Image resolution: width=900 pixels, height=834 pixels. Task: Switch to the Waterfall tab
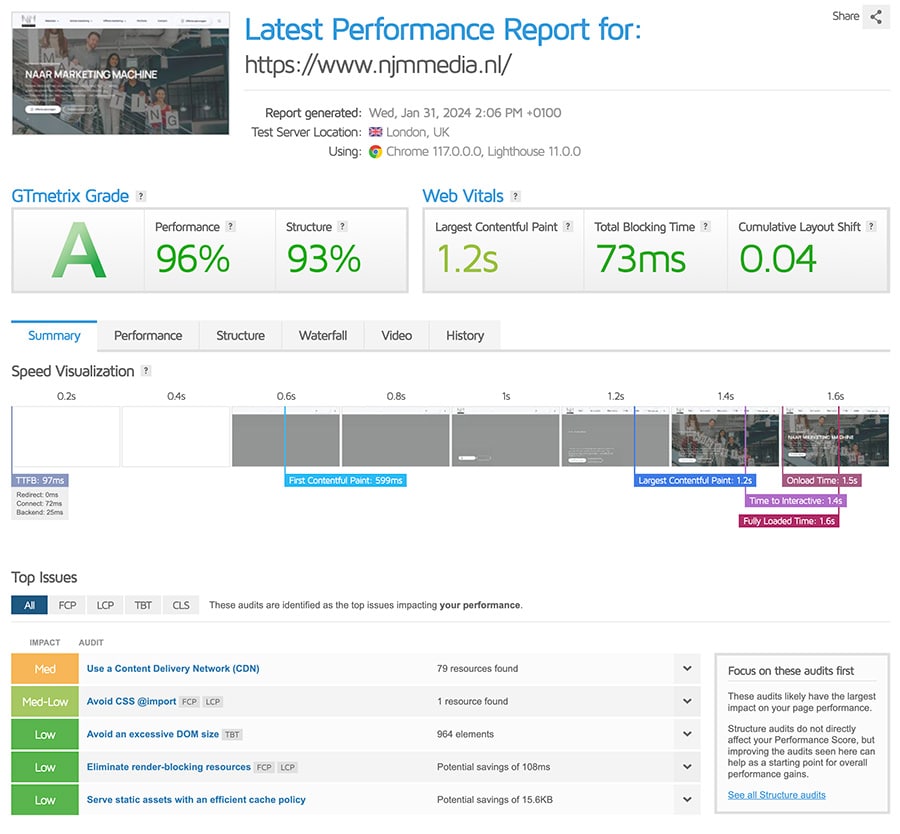click(x=323, y=336)
